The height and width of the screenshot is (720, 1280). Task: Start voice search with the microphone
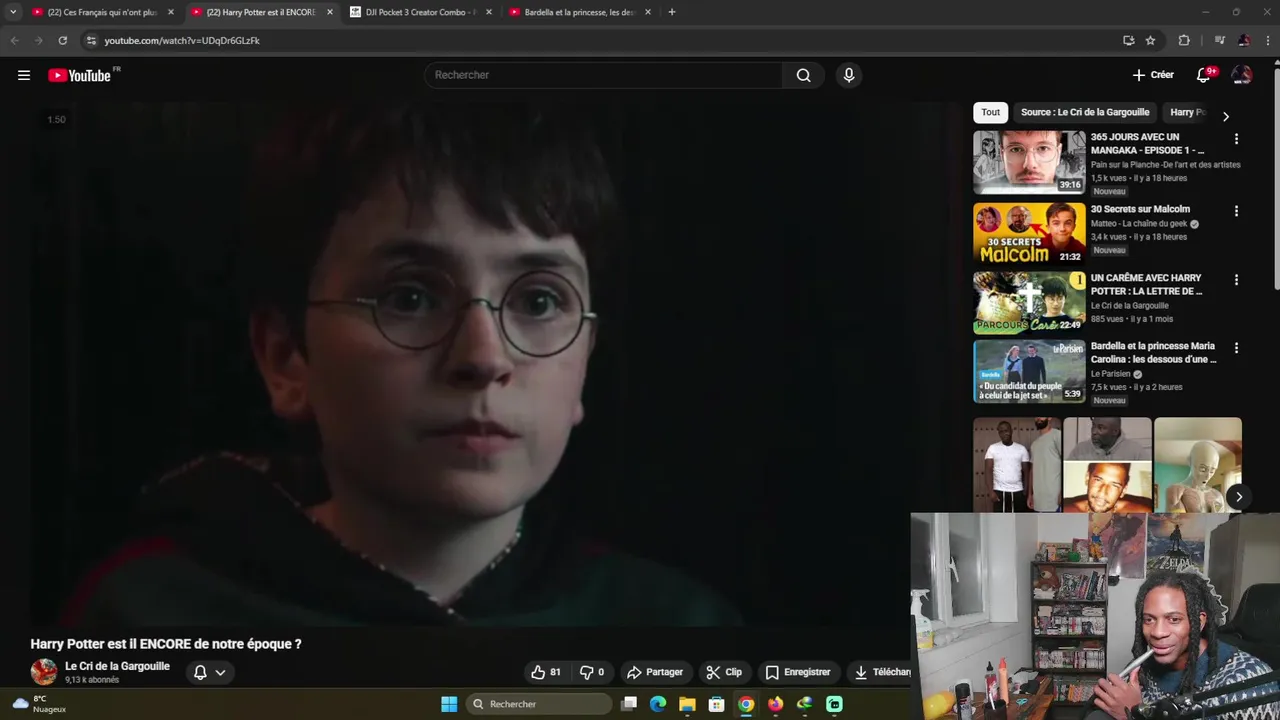click(x=849, y=75)
